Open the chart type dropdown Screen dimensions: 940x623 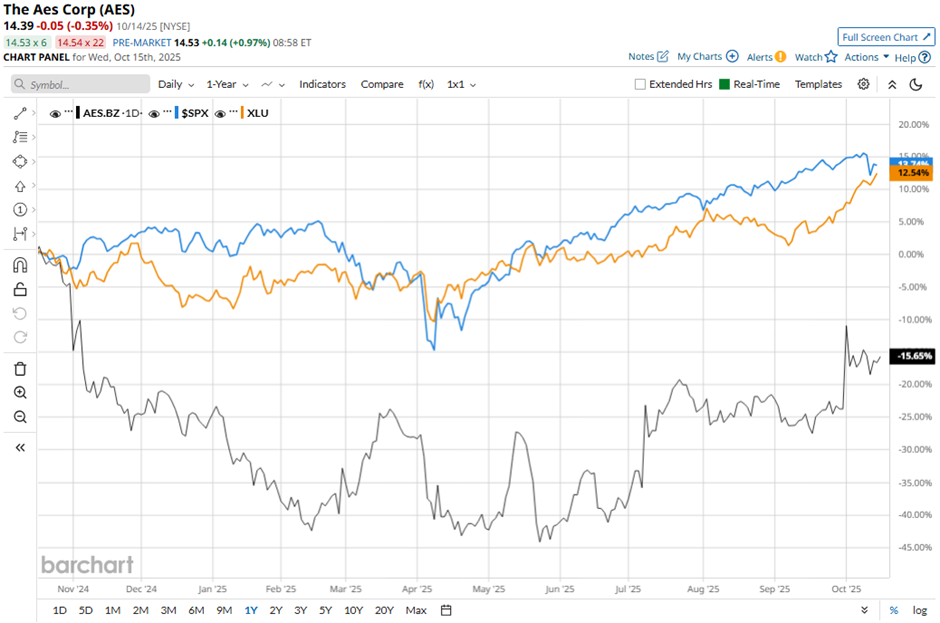click(273, 85)
